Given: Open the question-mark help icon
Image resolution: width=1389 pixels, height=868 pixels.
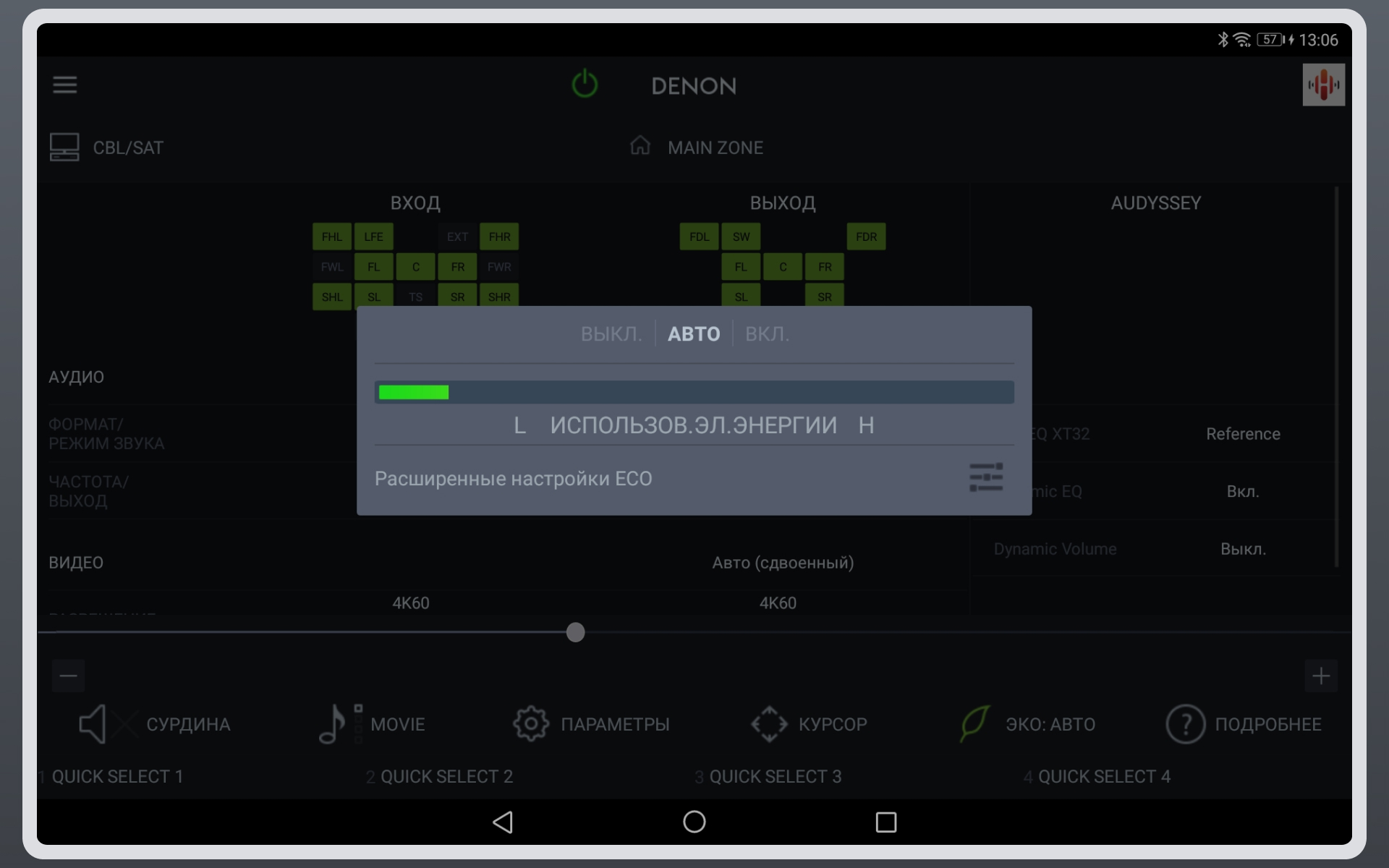Looking at the screenshot, I should [x=1185, y=724].
